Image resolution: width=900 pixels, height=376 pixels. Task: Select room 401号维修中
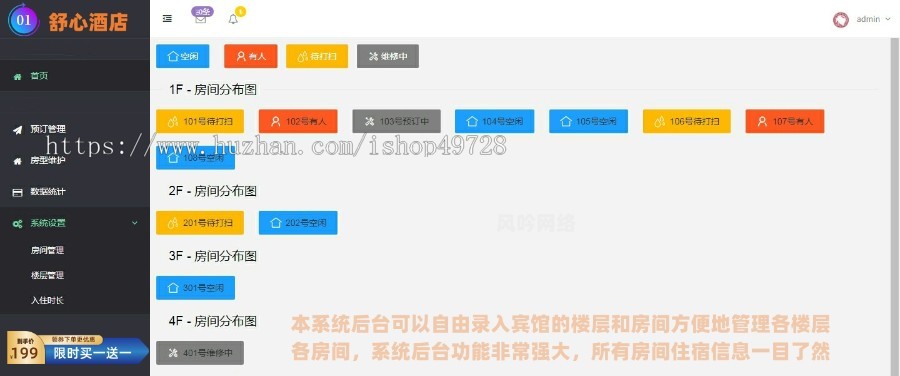pyautogui.click(x=200, y=353)
